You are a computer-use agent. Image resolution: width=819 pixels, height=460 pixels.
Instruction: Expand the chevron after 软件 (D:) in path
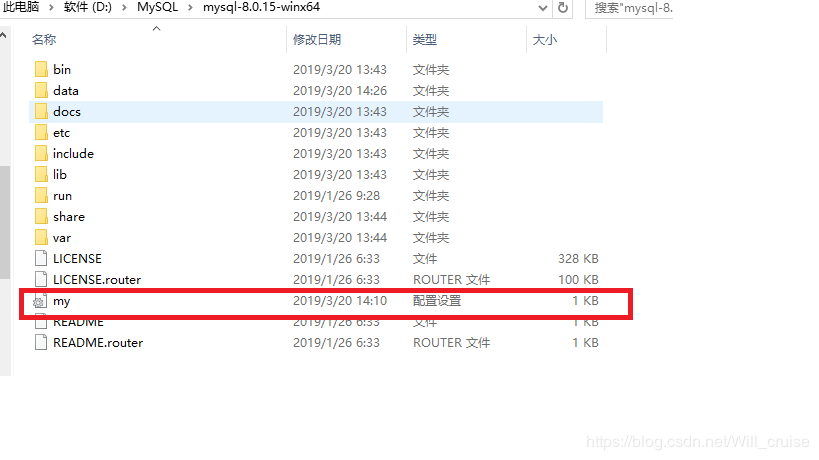[124, 8]
